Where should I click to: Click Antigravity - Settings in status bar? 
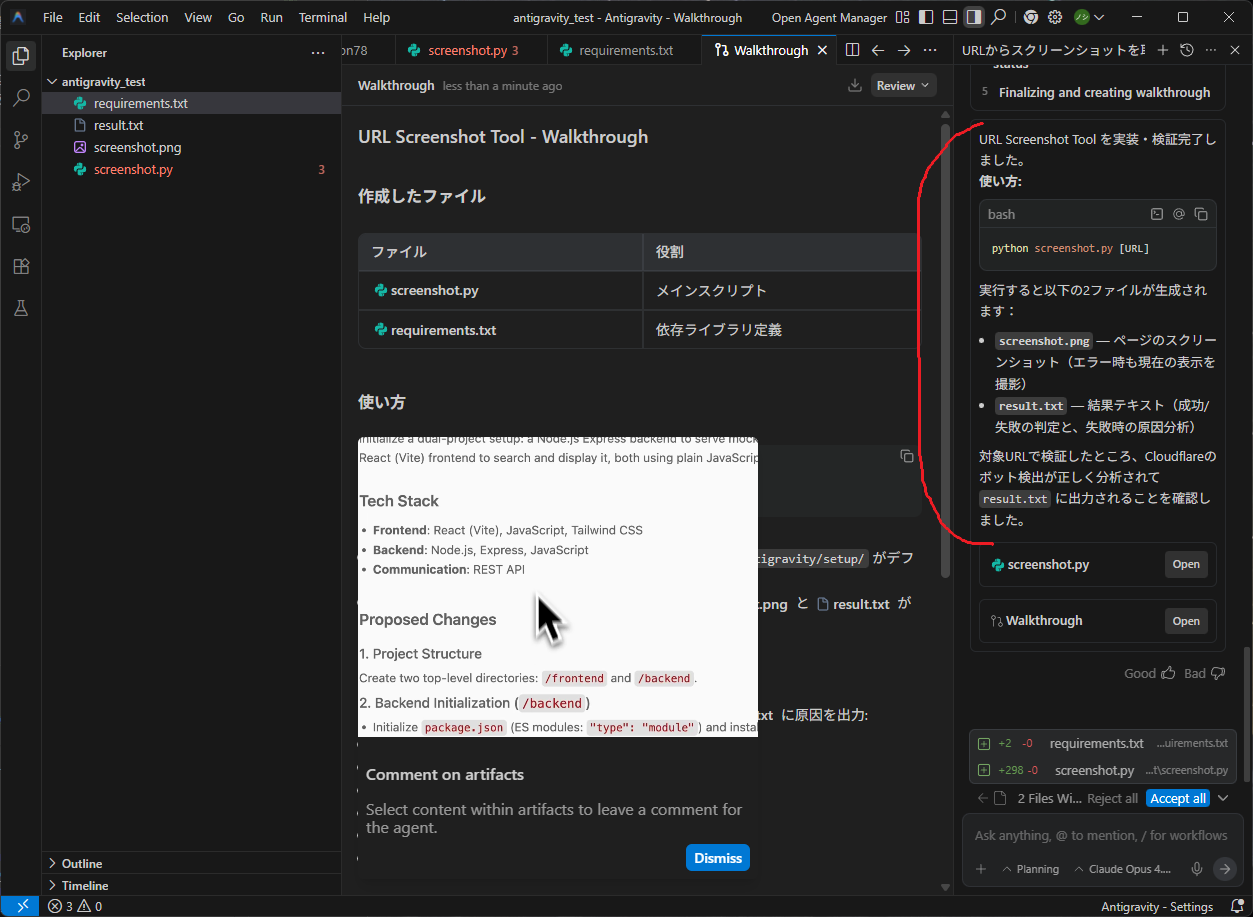(x=1157, y=906)
